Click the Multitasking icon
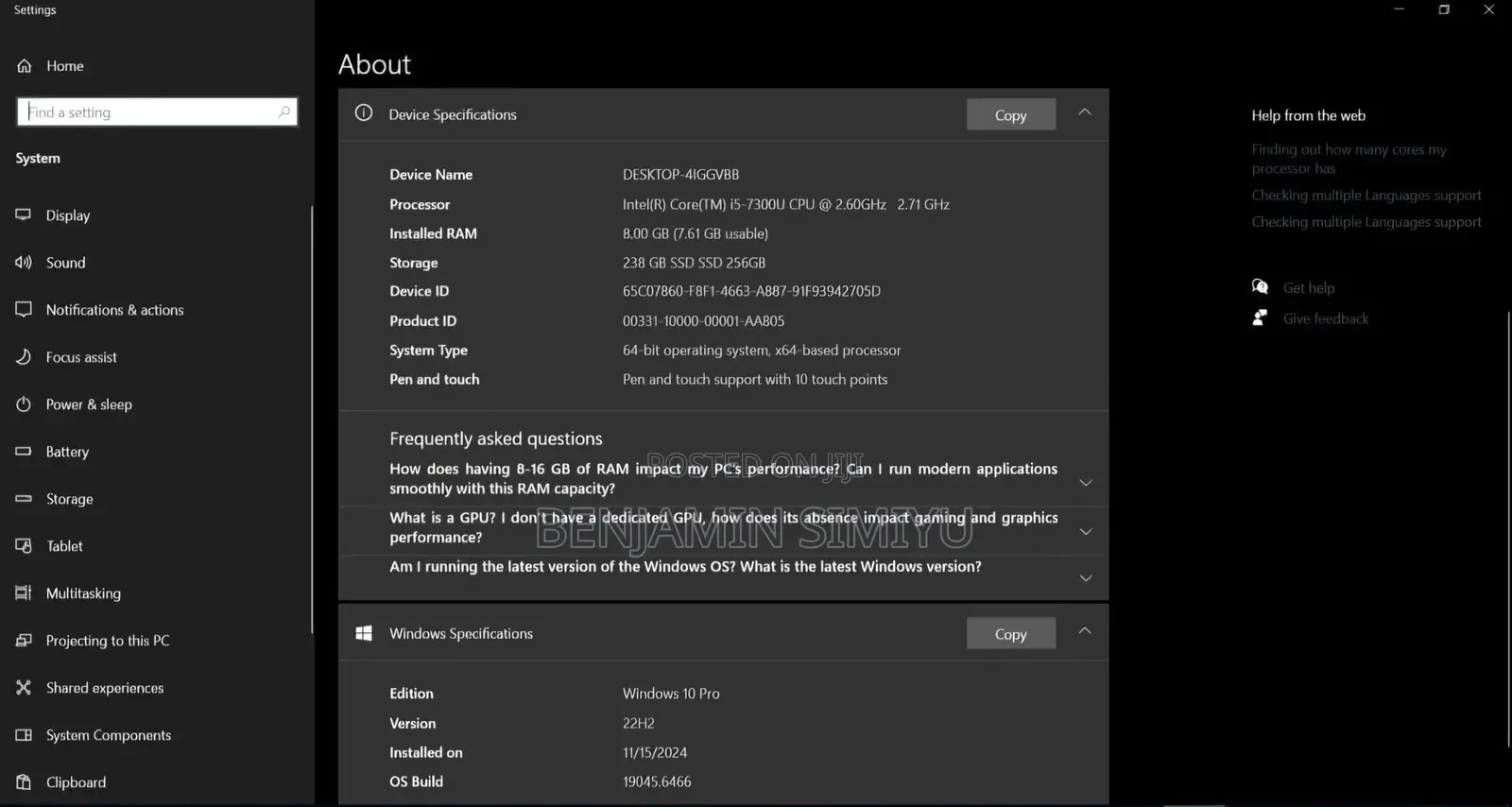1512x807 pixels. click(24, 592)
